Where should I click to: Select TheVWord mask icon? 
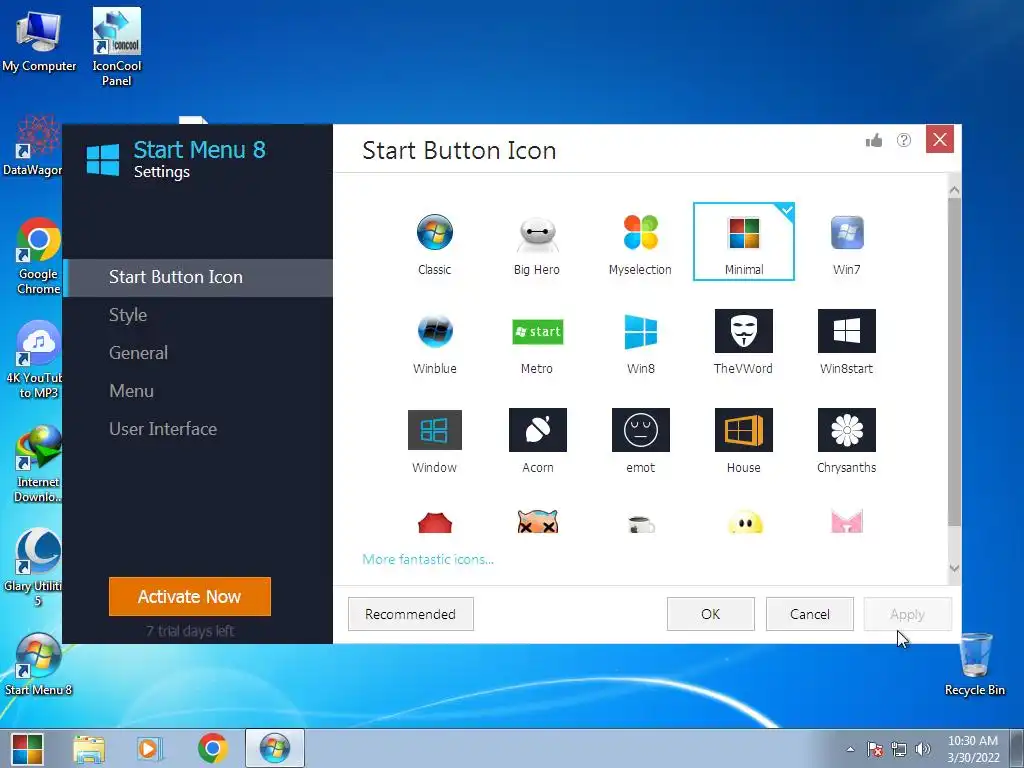pyautogui.click(x=743, y=342)
